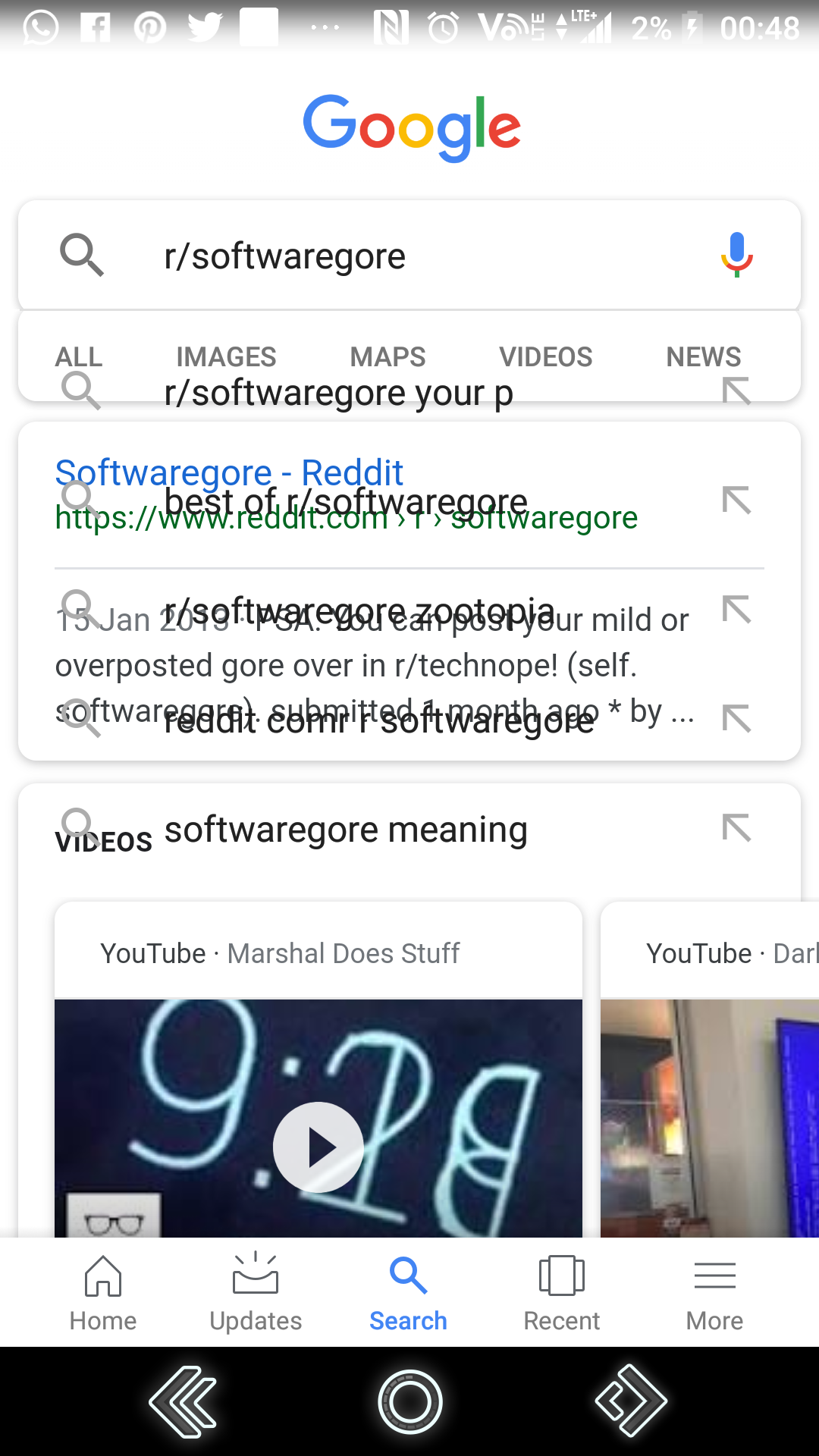Tap the Android back navigation button
The width and height of the screenshot is (819, 1456).
tap(183, 1402)
